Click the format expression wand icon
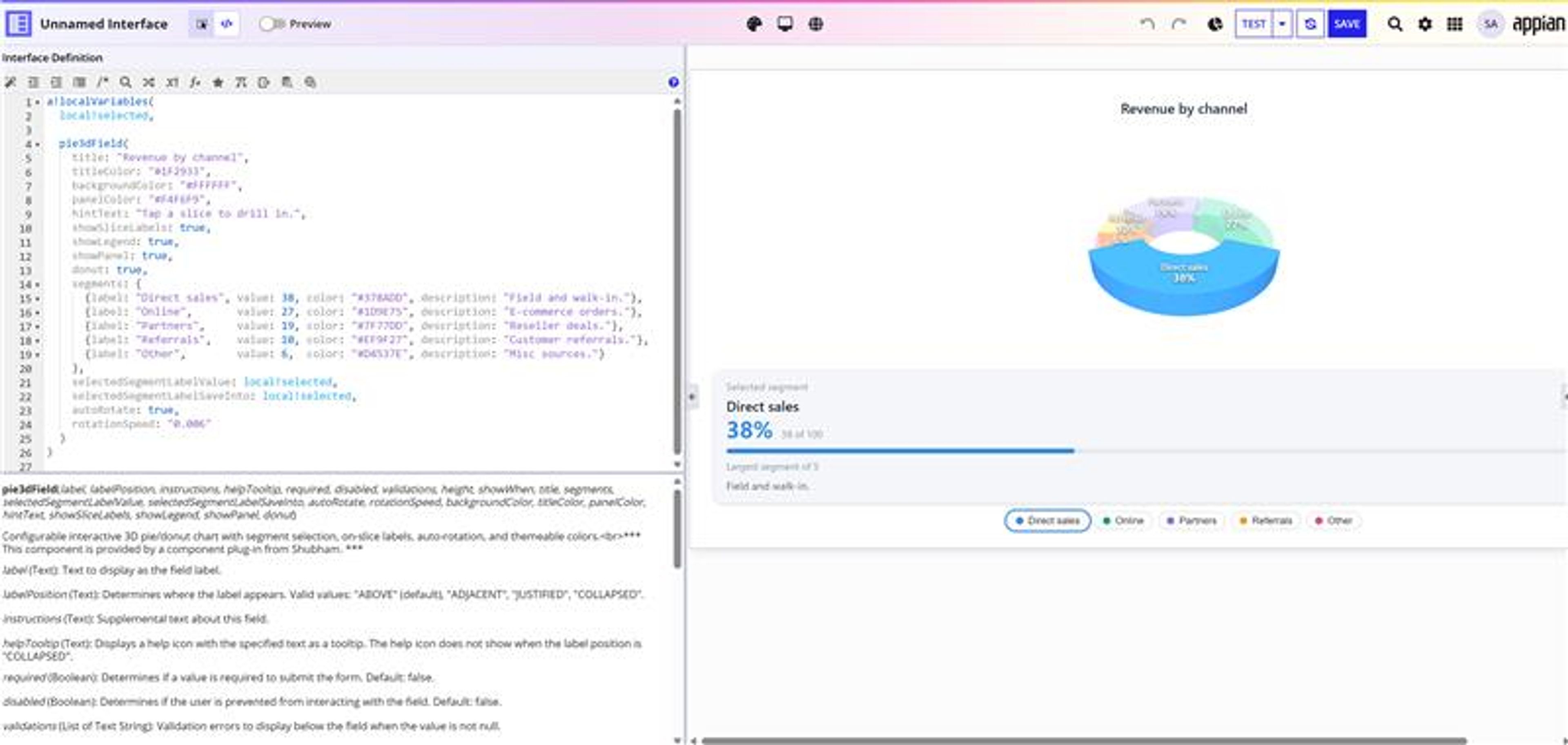The image size is (1568, 745). (10, 82)
